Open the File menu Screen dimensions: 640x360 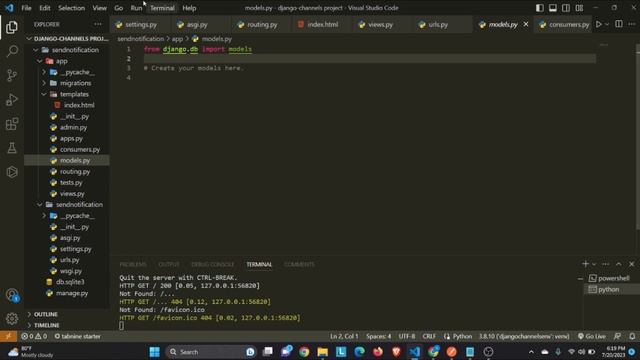[x=26, y=8]
